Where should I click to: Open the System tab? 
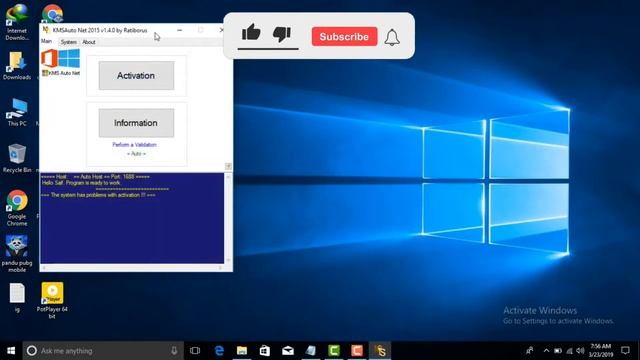pos(69,42)
